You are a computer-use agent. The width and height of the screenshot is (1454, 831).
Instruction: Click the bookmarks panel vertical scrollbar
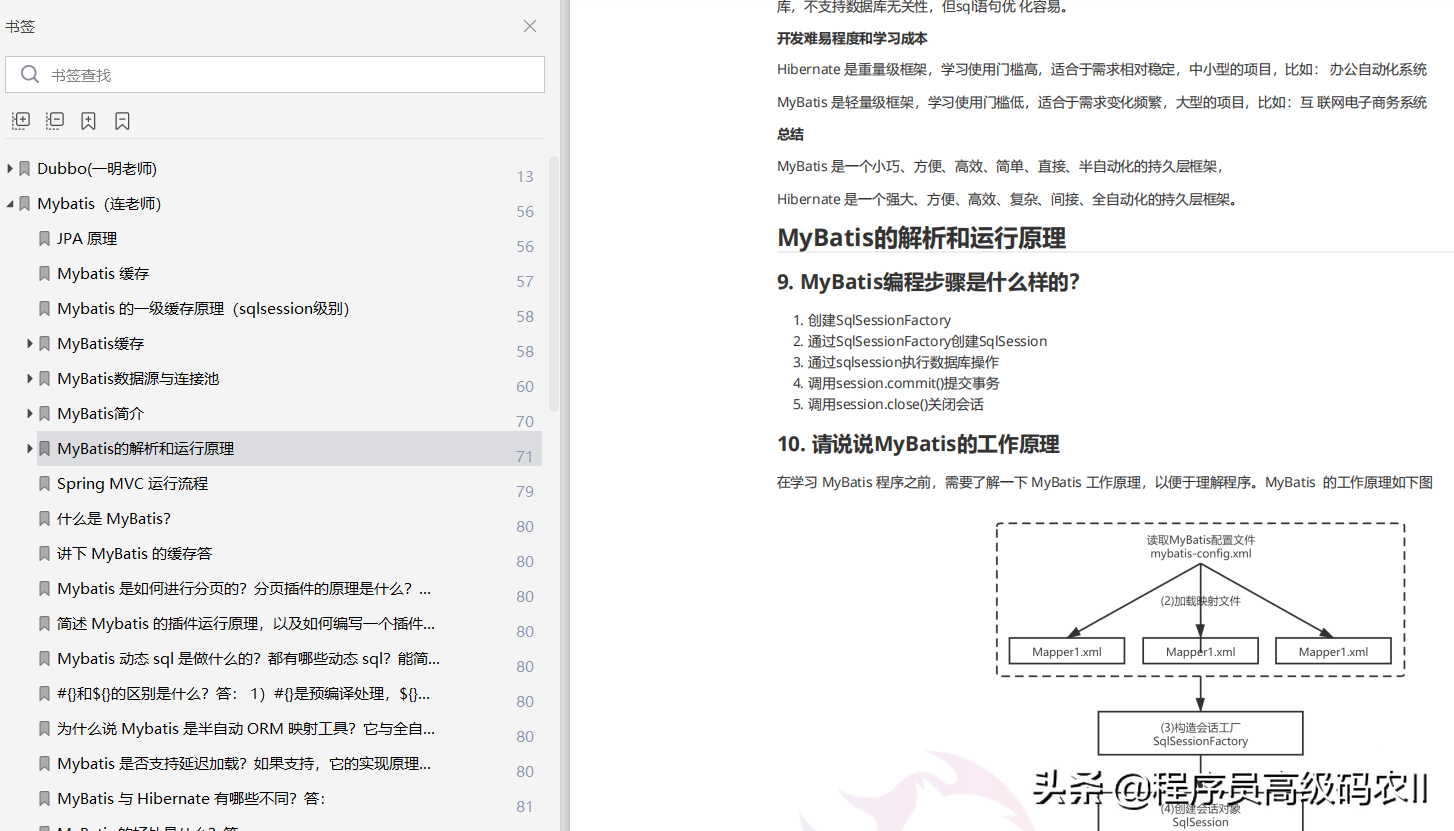[554, 283]
